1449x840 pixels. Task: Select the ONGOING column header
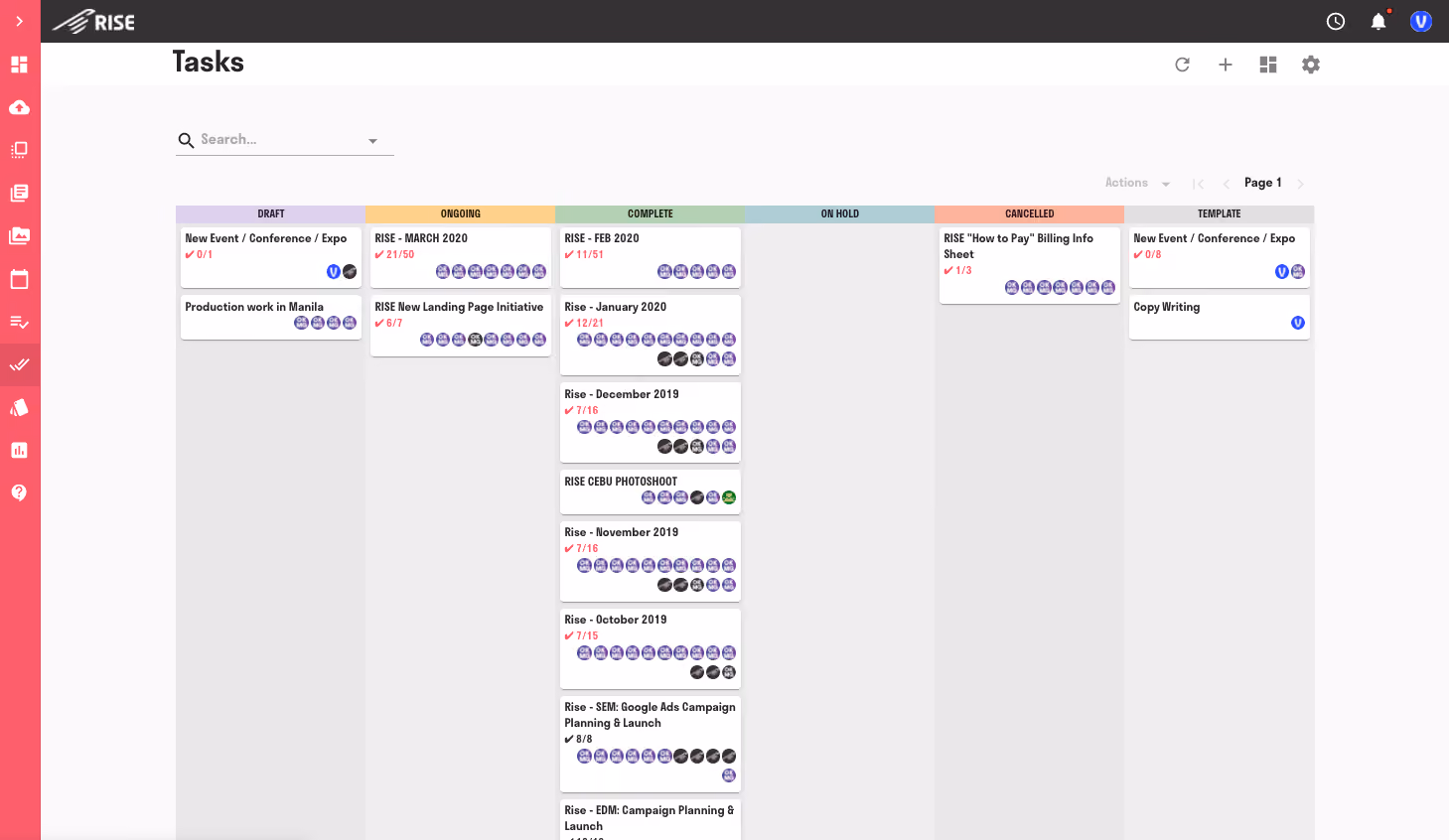(460, 213)
